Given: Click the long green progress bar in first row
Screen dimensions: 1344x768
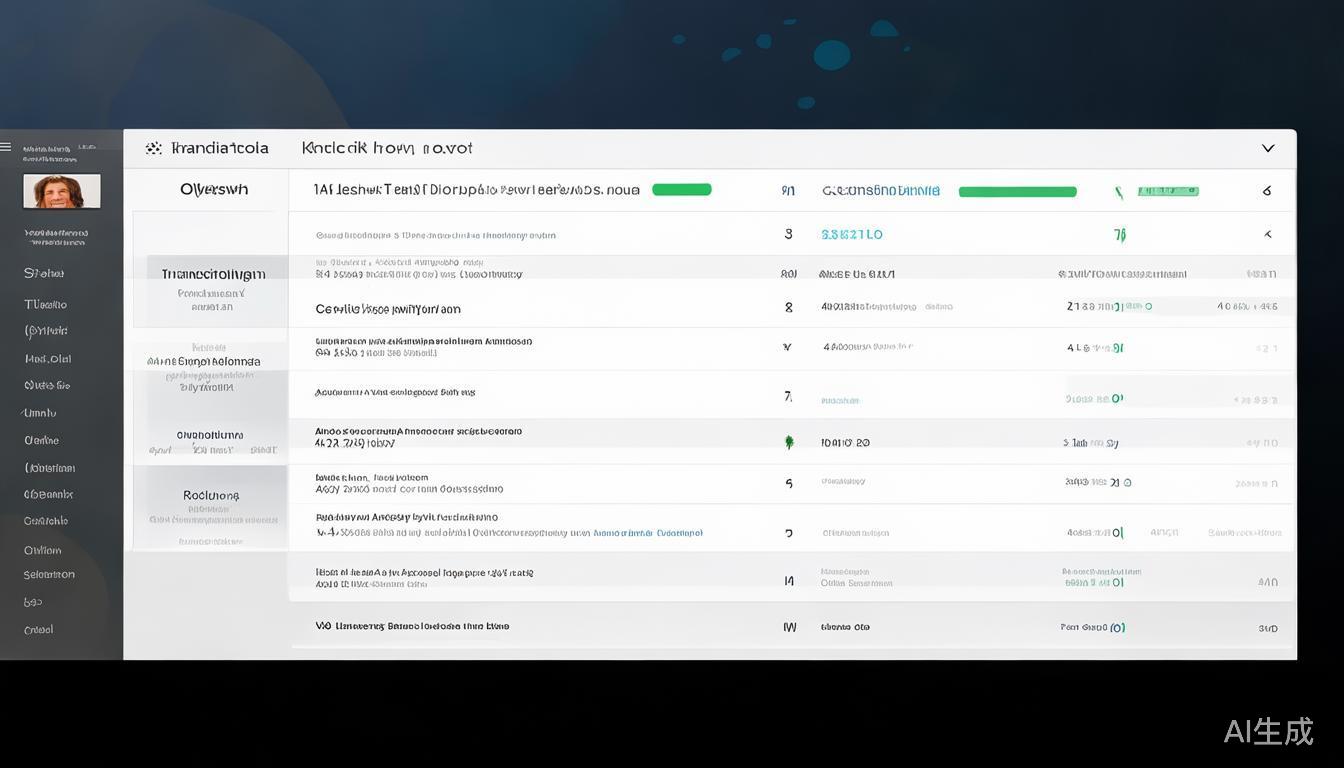Looking at the screenshot, I should click(x=1017, y=191).
